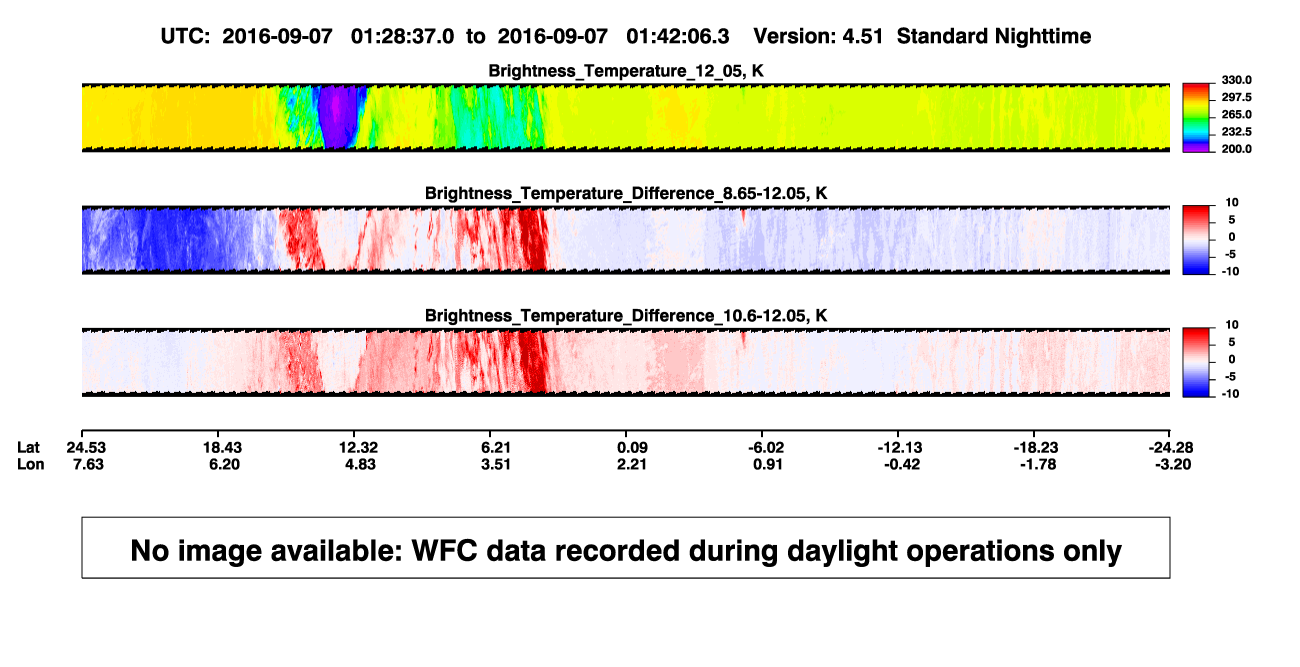This screenshot has height=667, width=1300.
Task: Click the UTC time range header
Action: [444, 36]
